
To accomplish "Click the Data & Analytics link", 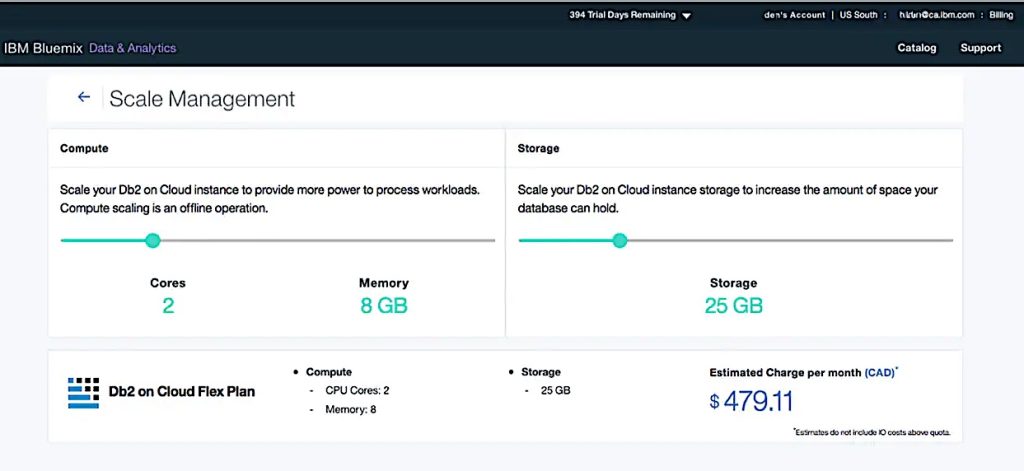I will coord(132,48).
